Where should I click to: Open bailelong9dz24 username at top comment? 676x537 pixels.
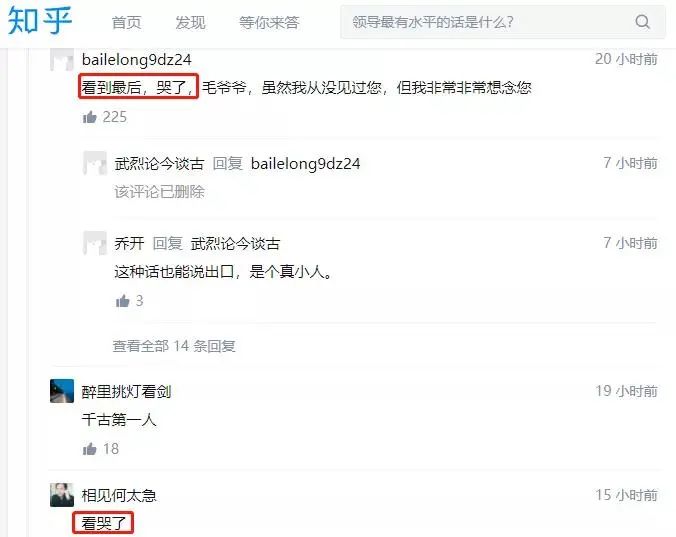click(137, 59)
